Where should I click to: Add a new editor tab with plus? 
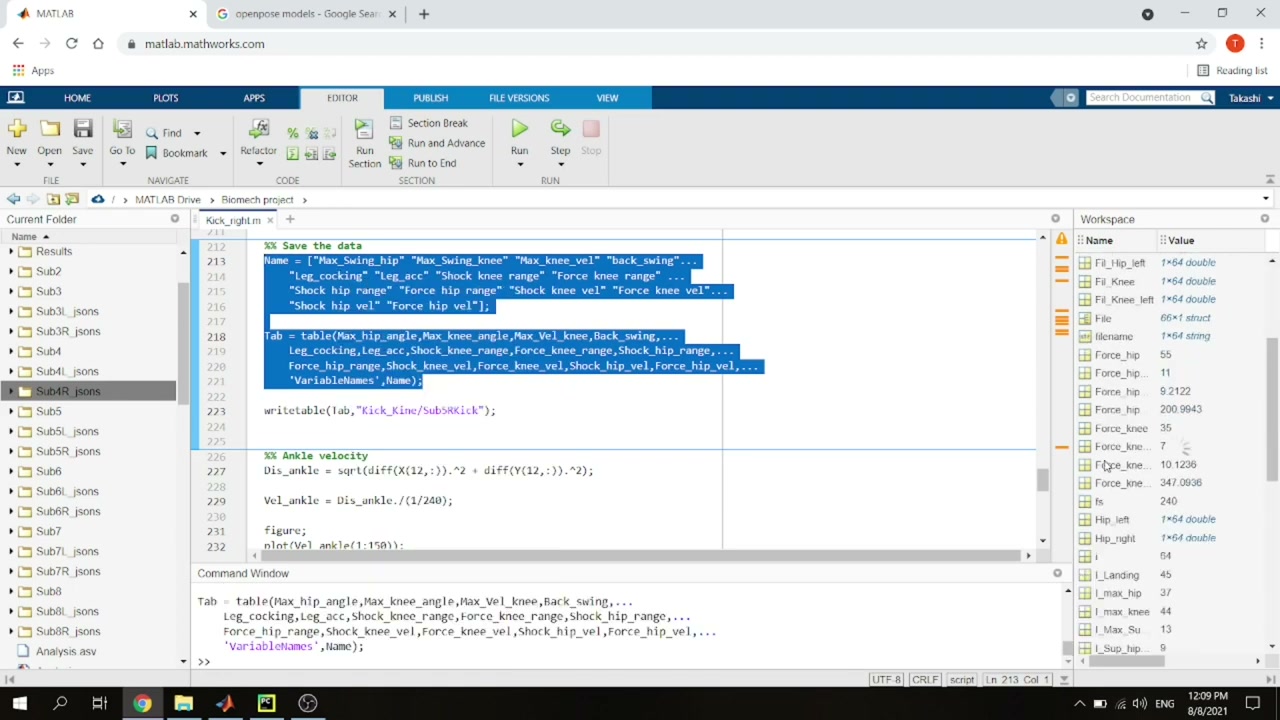tap(289, 219)
